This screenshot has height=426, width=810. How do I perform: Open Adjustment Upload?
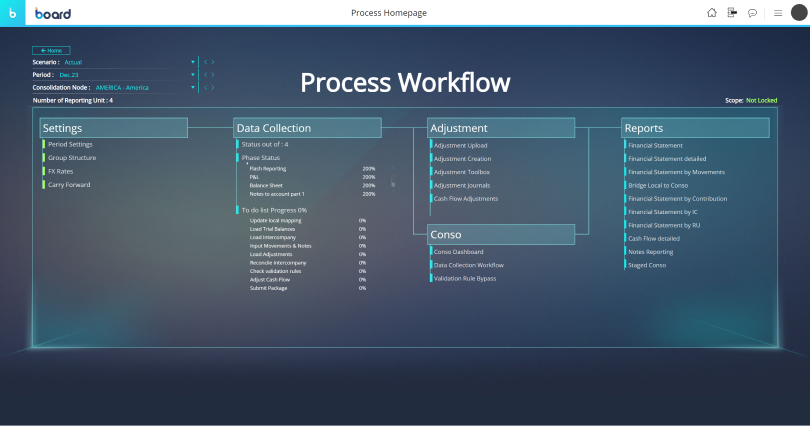(x=460, y=146)
